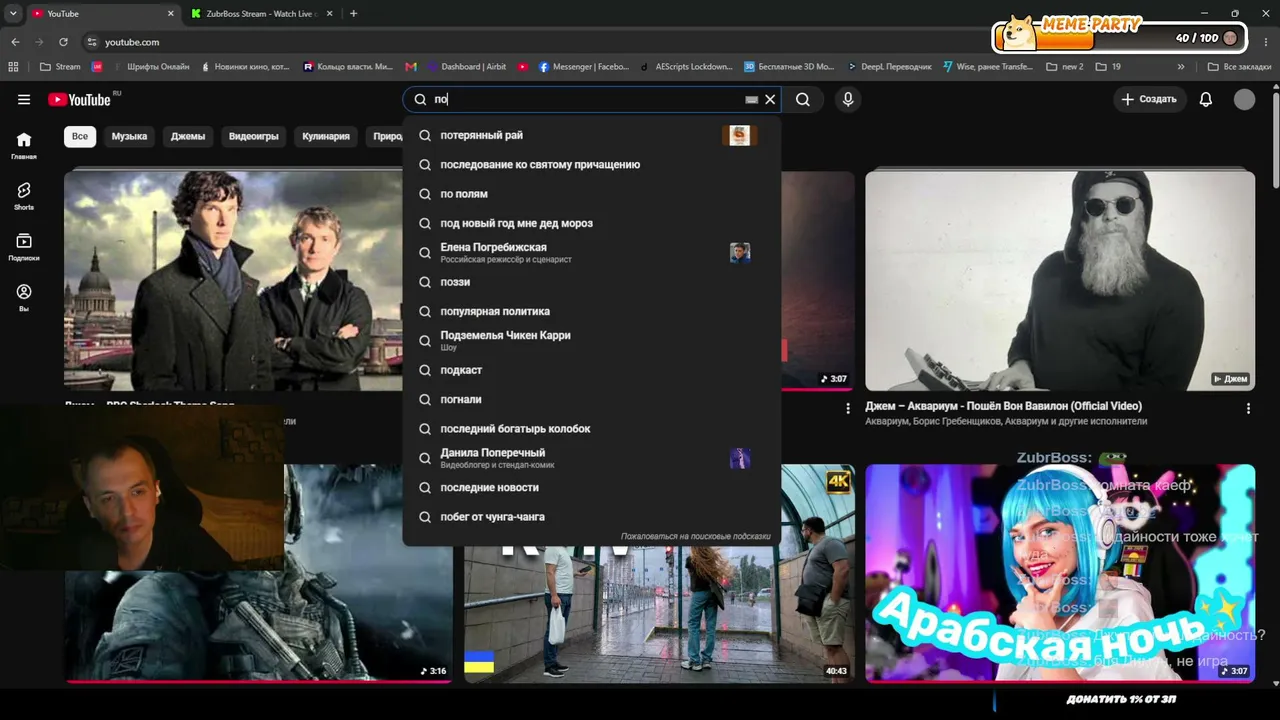The image size is (1280, 720).
Task: Start voice search with the microphone
Action: pyautogui.click(x=848, y=99)
